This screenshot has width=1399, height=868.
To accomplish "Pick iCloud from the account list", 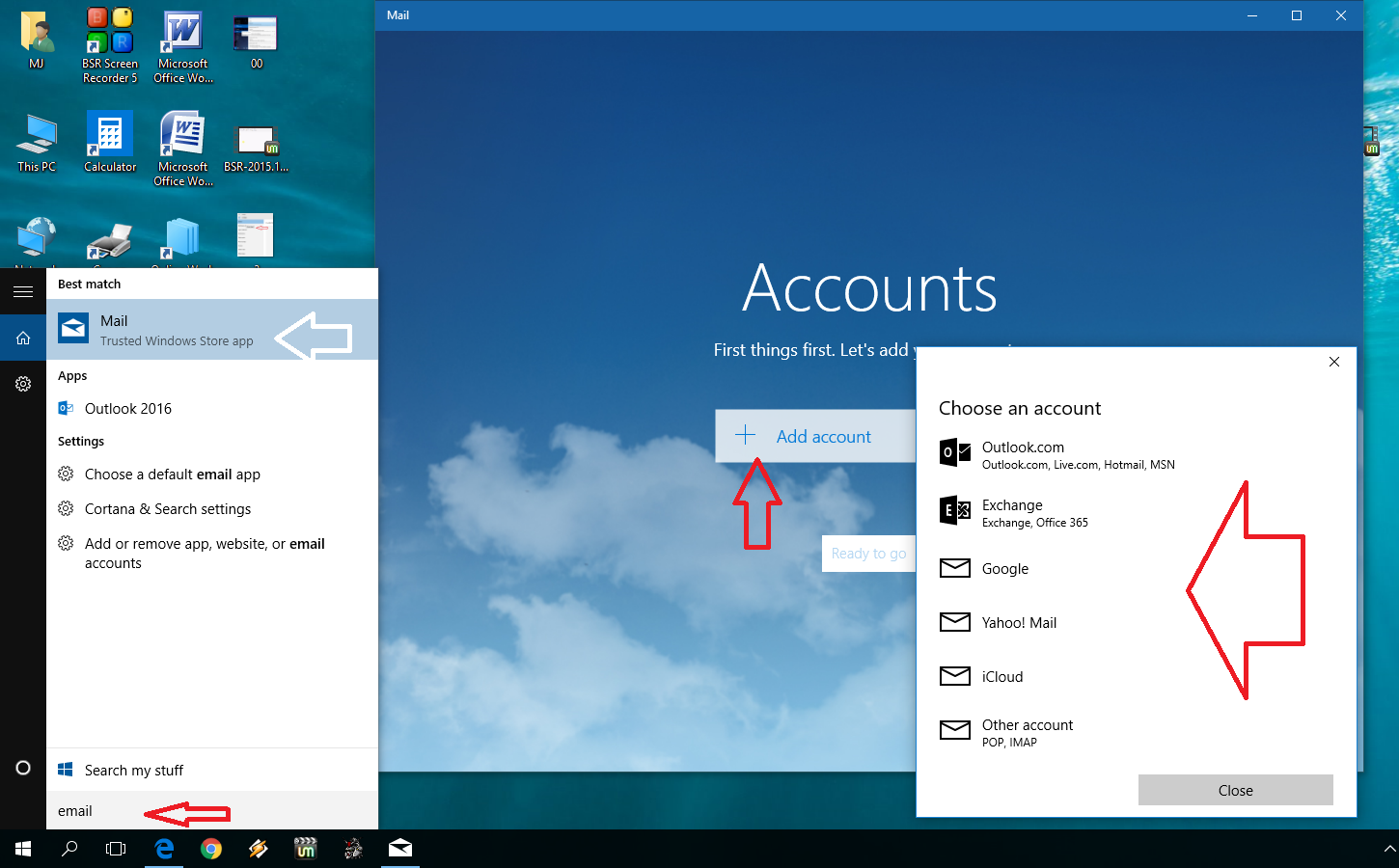I will click(x=1001, y=676).
